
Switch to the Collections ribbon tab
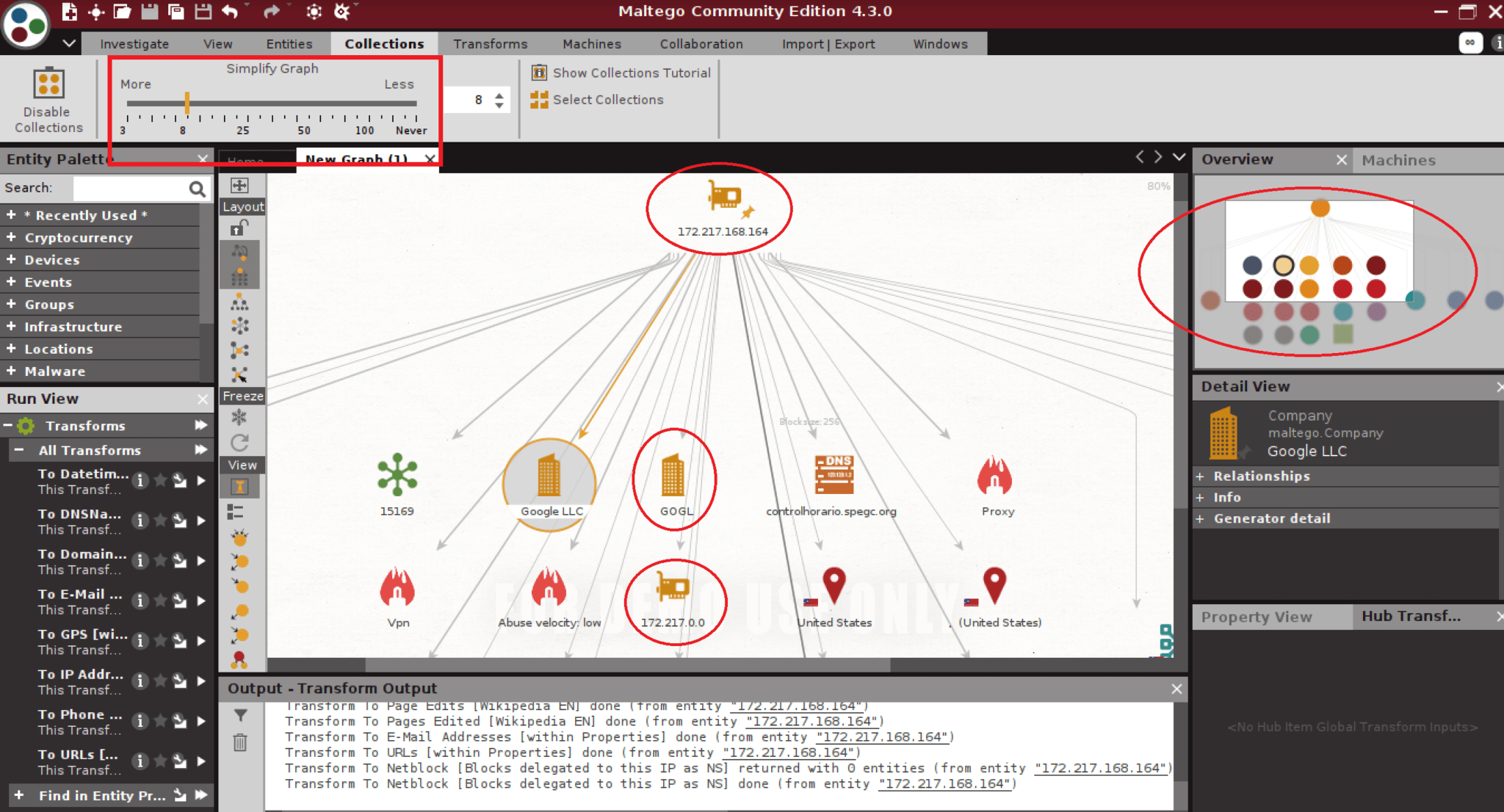[384, 43]
